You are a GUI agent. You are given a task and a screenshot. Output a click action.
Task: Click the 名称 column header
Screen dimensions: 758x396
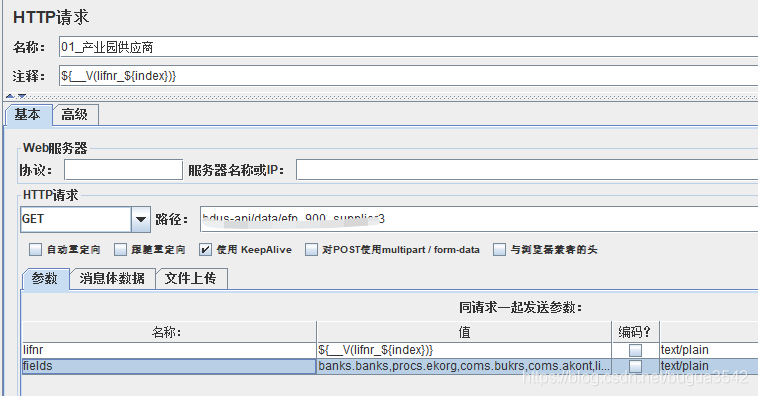(169, 332)
